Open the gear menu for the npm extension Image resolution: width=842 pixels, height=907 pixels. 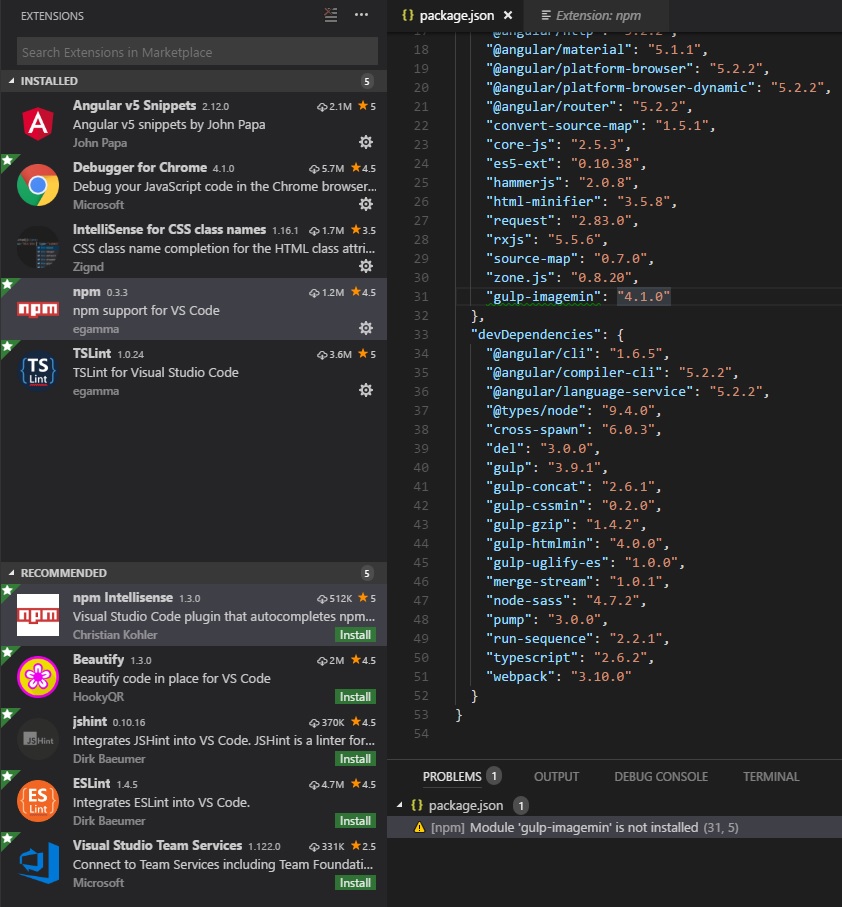click(x=366, y=328)
